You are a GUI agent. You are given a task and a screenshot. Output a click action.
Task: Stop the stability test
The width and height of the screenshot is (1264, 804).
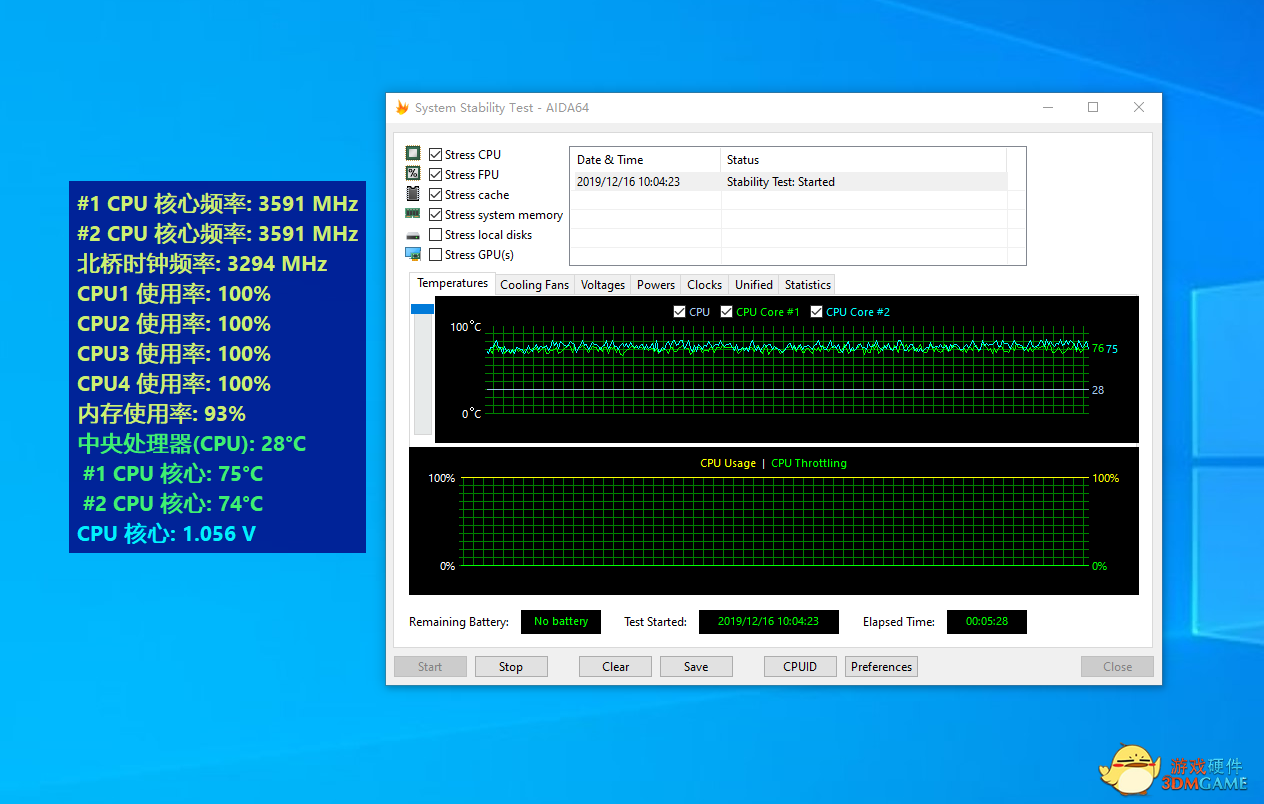(x=511, y=667)
